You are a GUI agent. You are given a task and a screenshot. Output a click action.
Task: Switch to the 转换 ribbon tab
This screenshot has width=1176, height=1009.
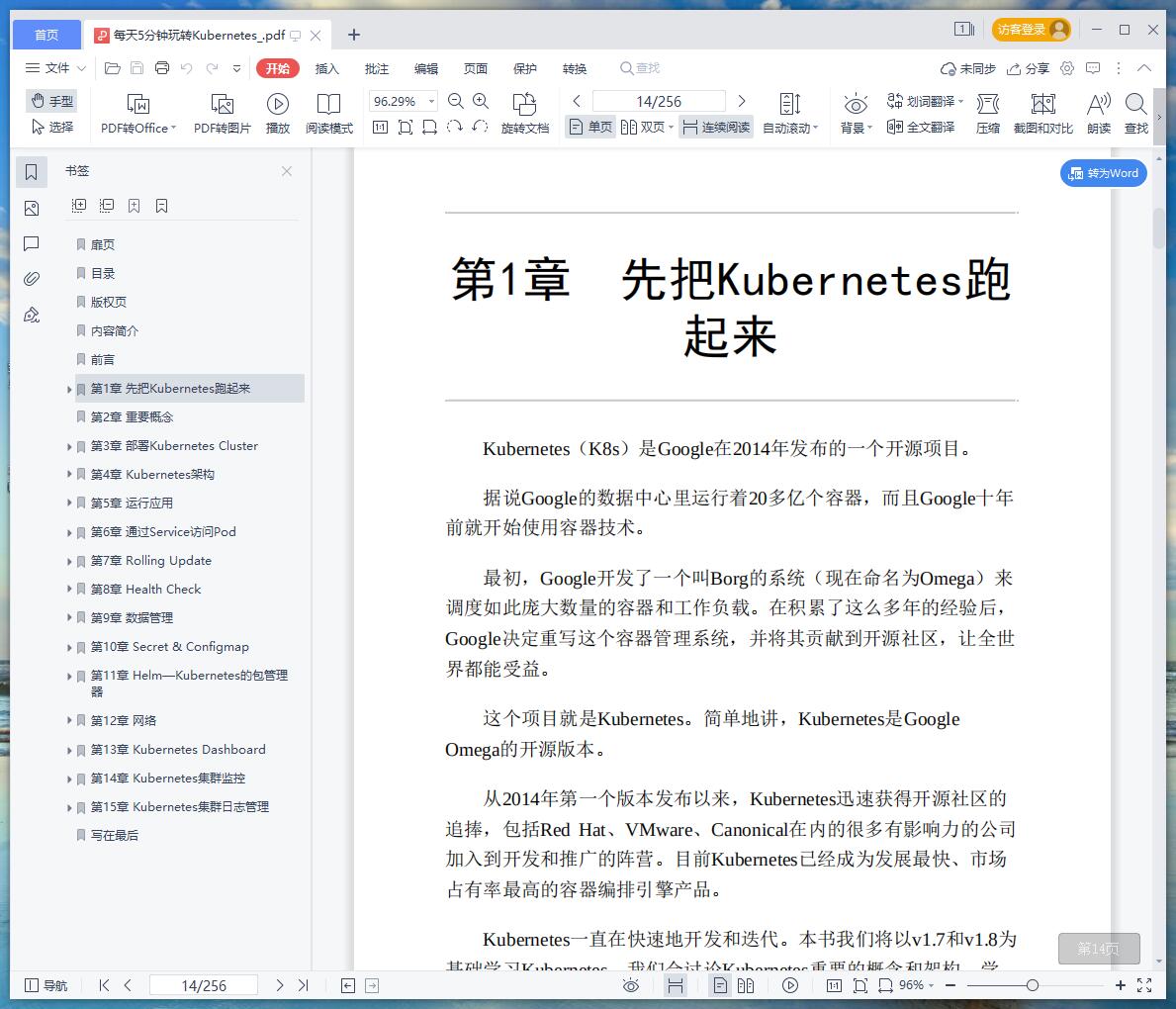click(575, 68)
